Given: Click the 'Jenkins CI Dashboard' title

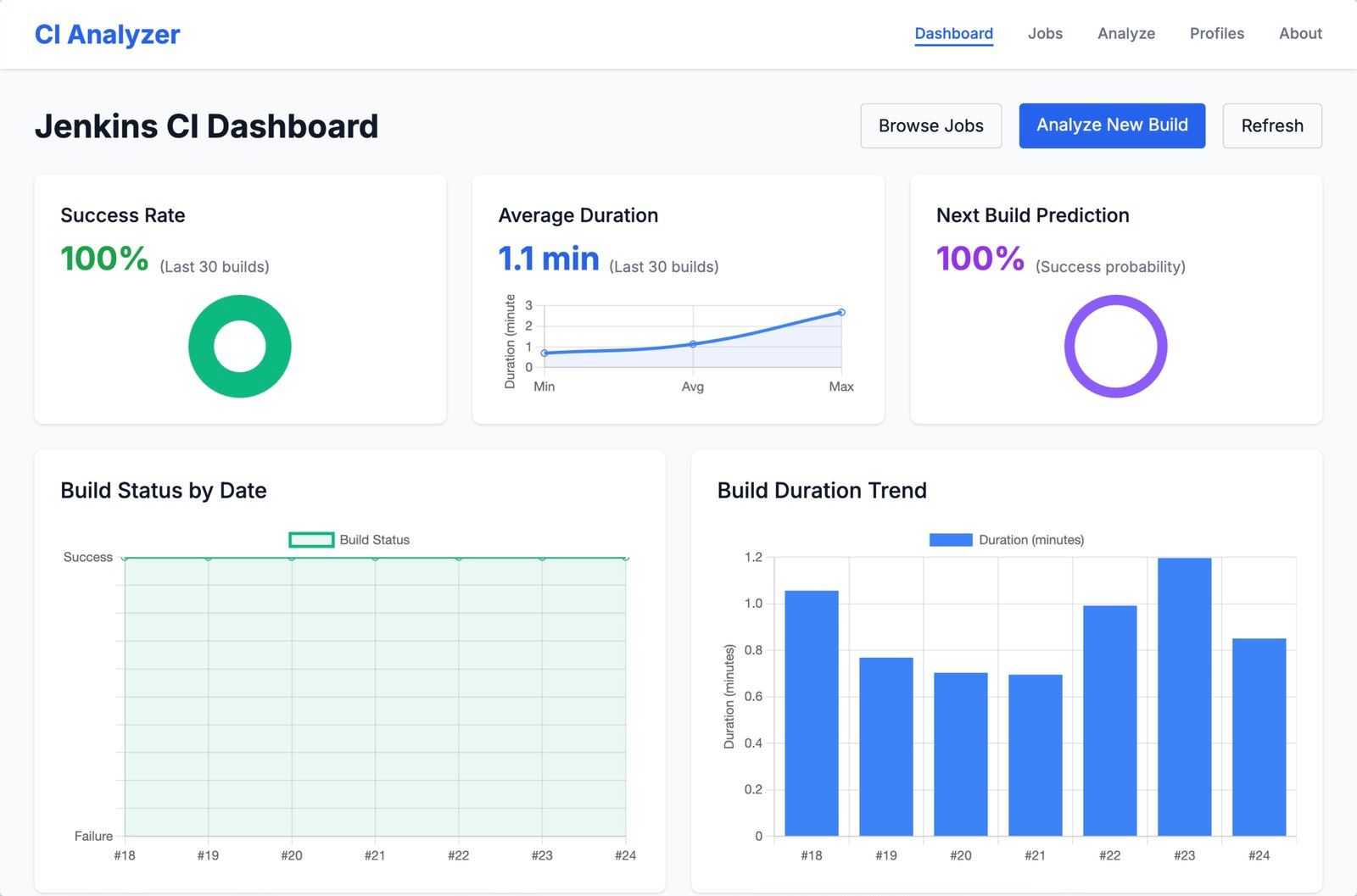Looking at the screenshot, I should [x=206, y=126].
